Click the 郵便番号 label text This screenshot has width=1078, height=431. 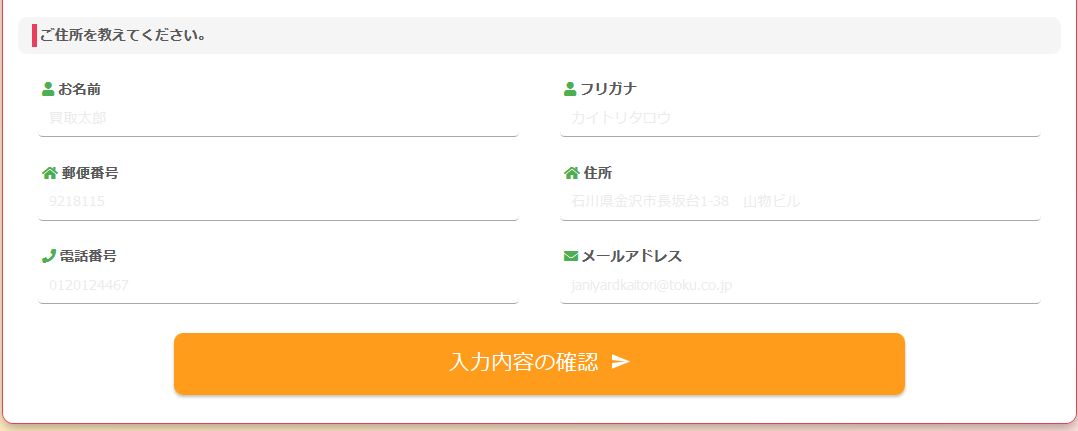click(90, 173)
